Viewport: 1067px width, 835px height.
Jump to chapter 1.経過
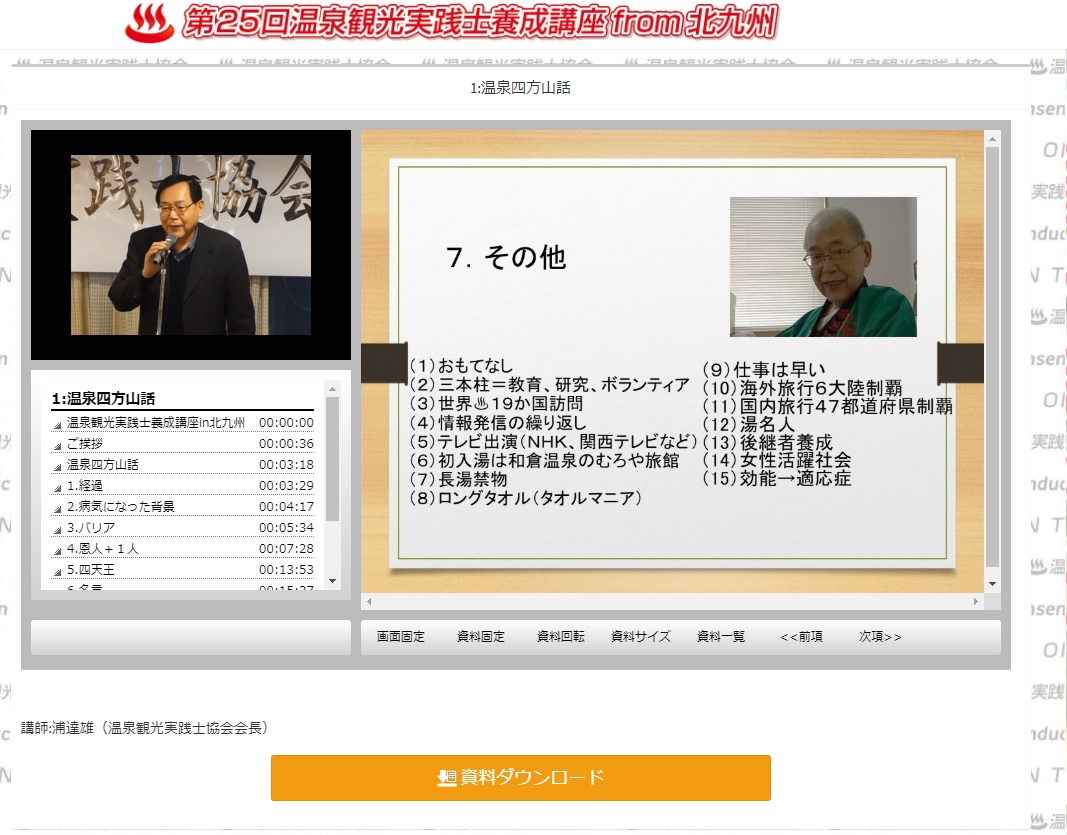[x=84, y=486]
